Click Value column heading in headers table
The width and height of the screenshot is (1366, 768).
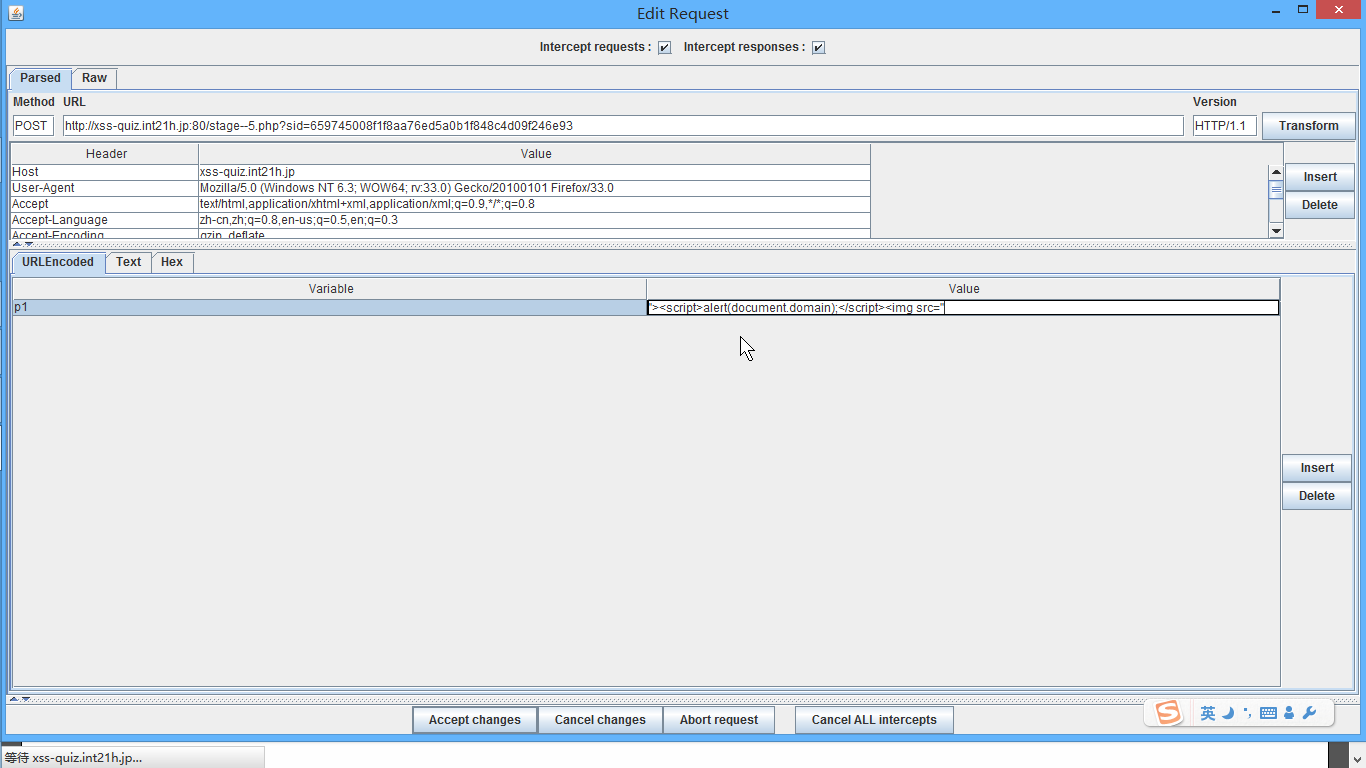536,154
